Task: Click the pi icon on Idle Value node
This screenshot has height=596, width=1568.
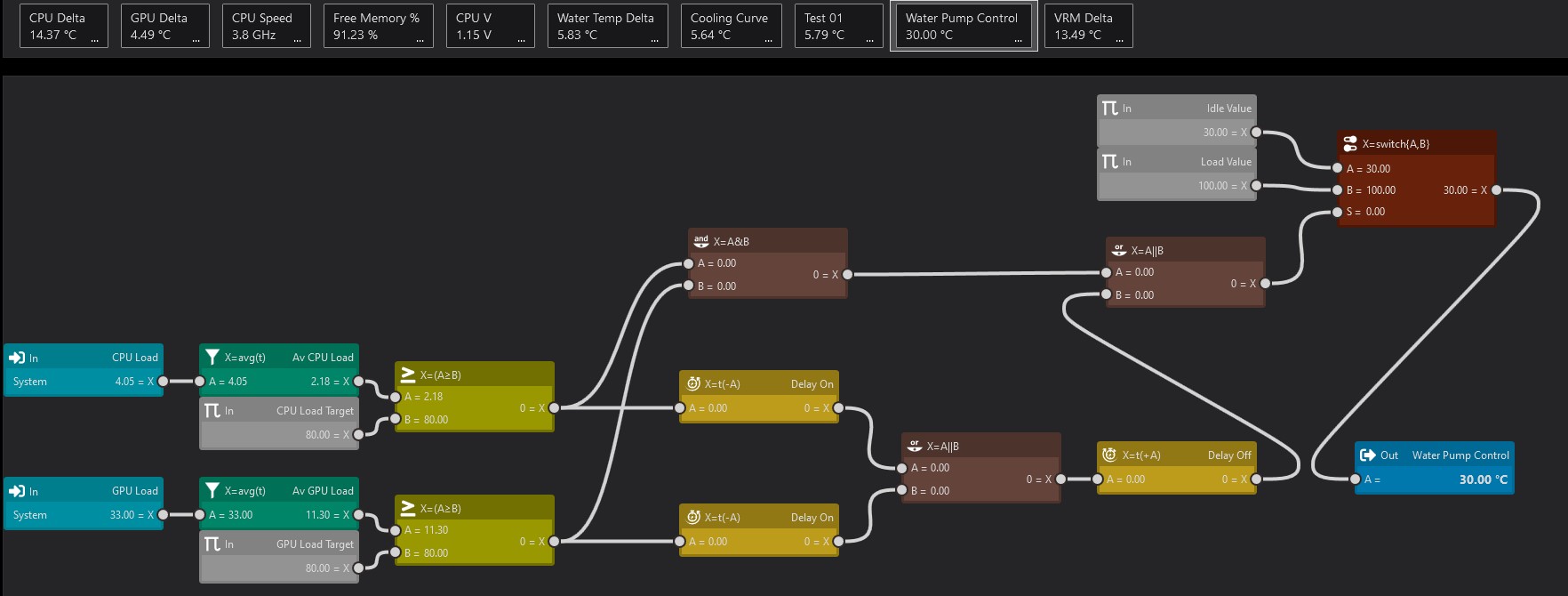Action: [1109, 109]
